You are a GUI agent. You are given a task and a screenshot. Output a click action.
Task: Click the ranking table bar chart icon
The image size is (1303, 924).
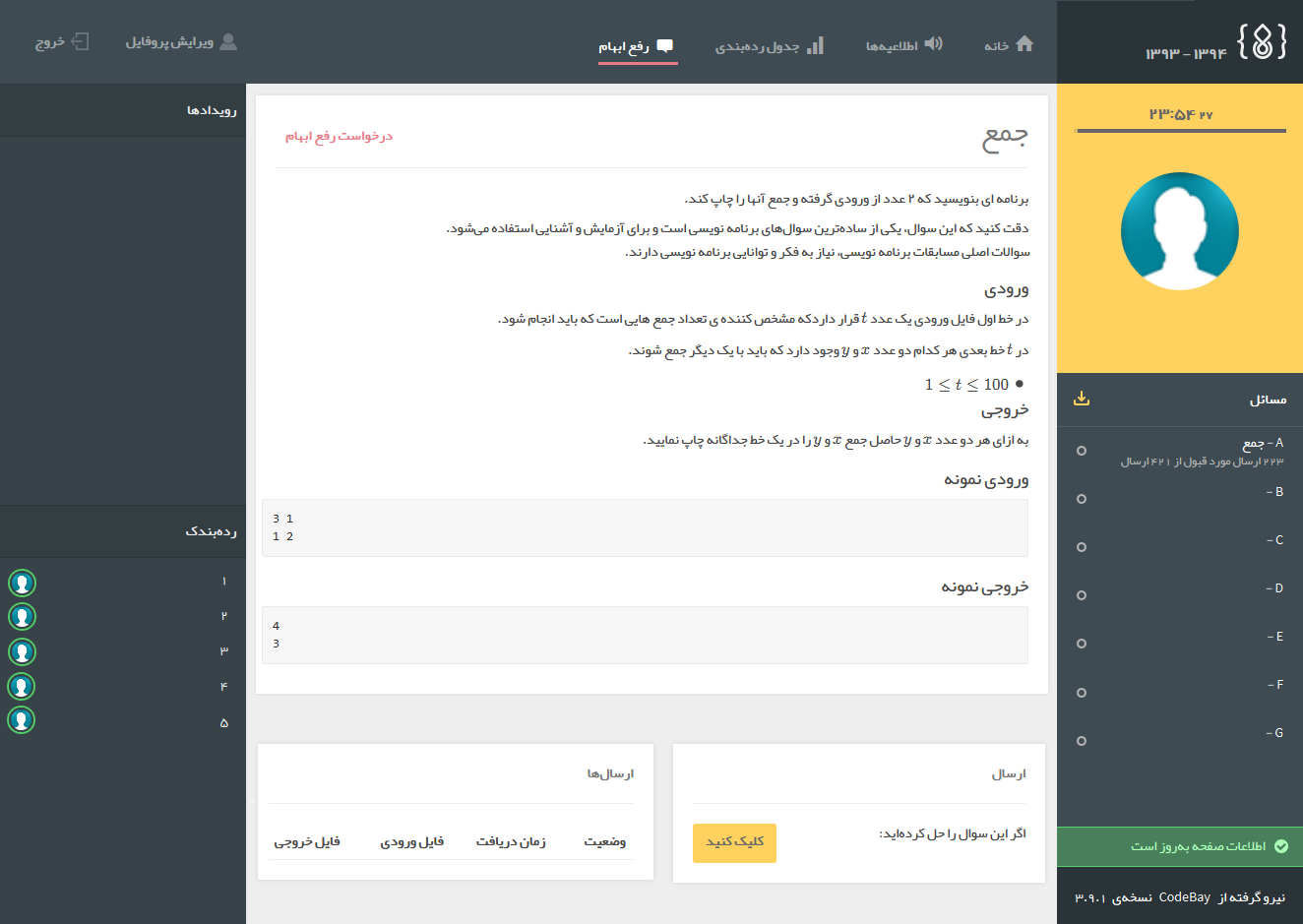815,45
